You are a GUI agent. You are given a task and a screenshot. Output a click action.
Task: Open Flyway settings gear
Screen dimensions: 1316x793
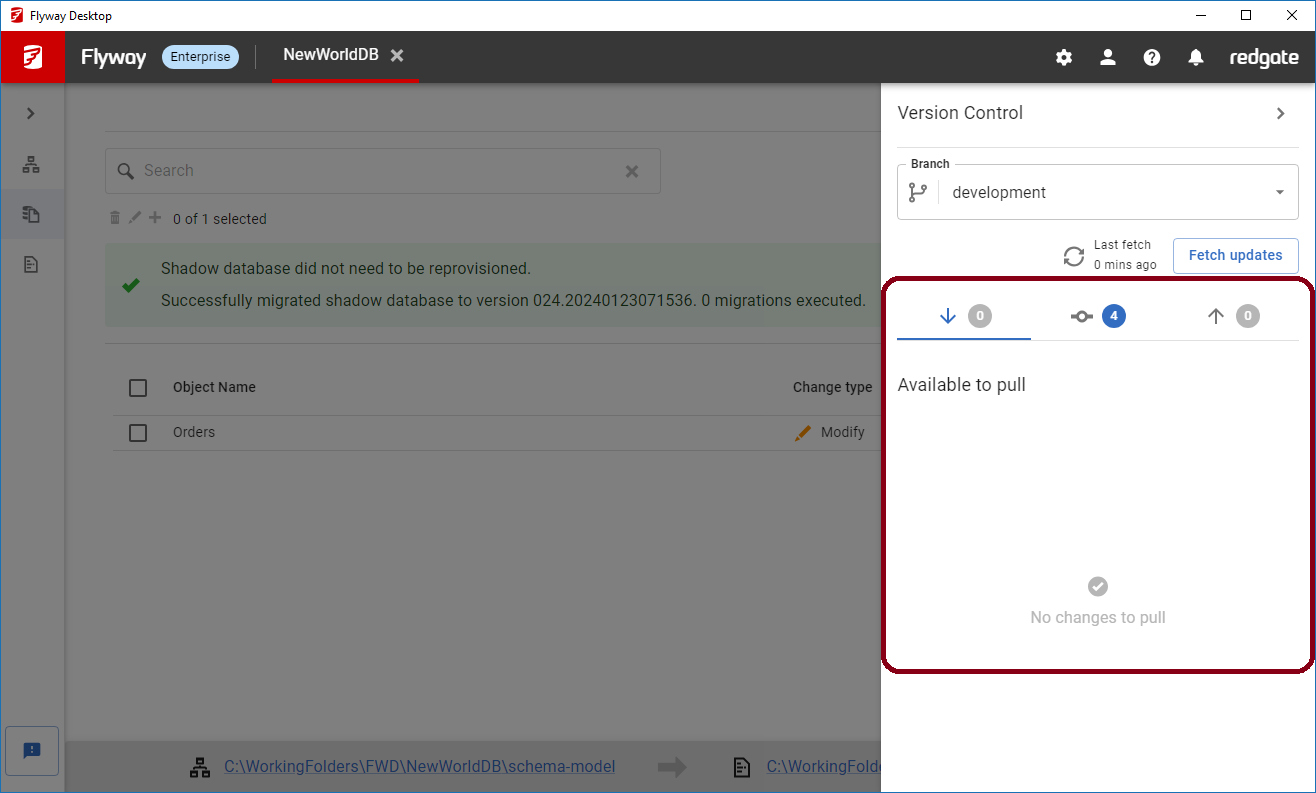coord(1063,57)
